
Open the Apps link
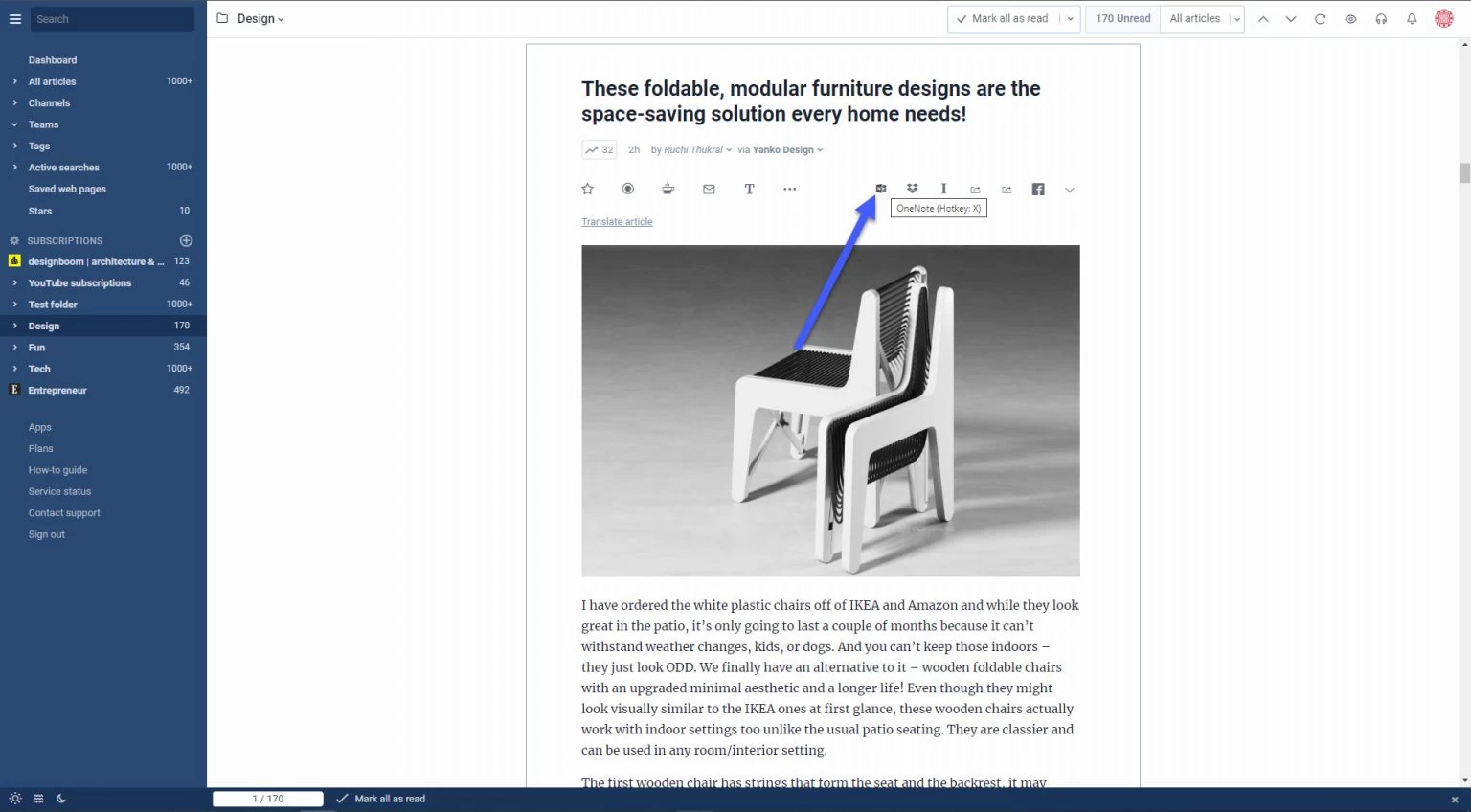coord(40,428)
